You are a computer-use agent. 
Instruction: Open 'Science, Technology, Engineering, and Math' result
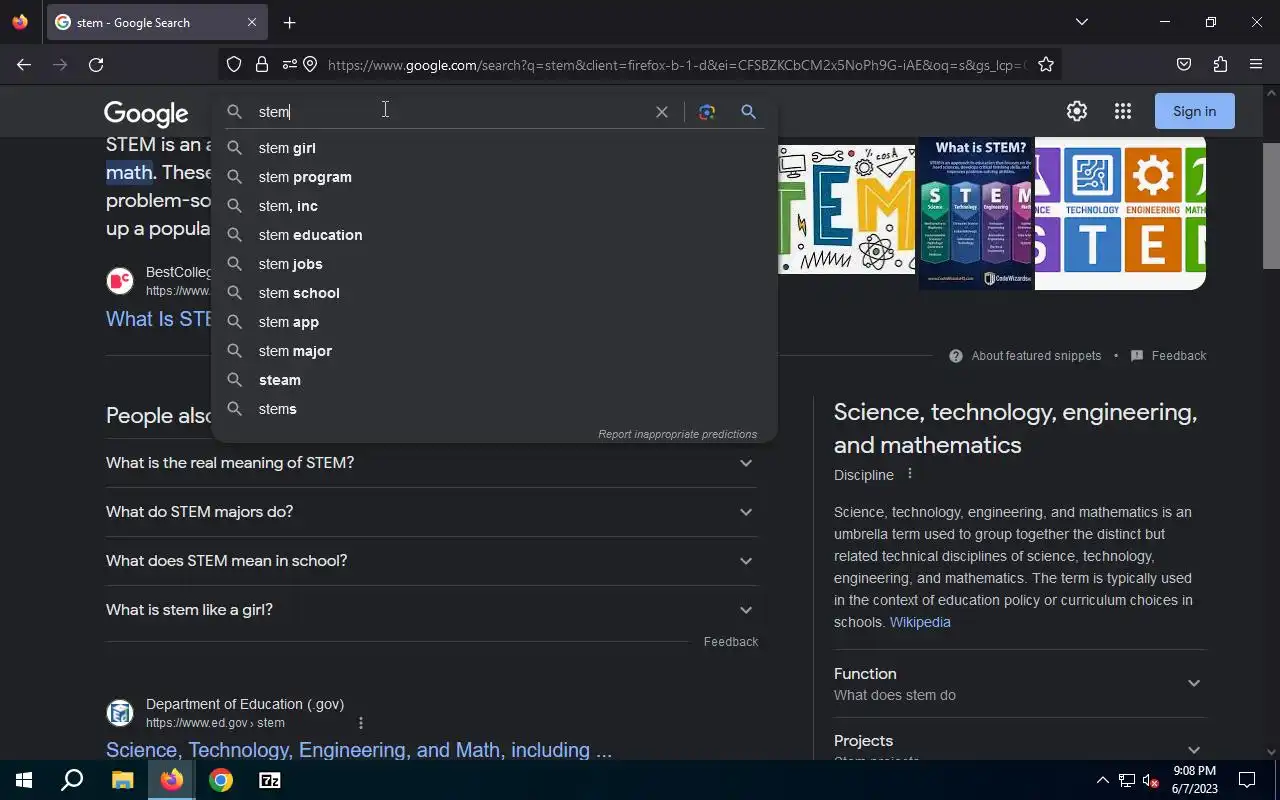[x=359, y=750]
